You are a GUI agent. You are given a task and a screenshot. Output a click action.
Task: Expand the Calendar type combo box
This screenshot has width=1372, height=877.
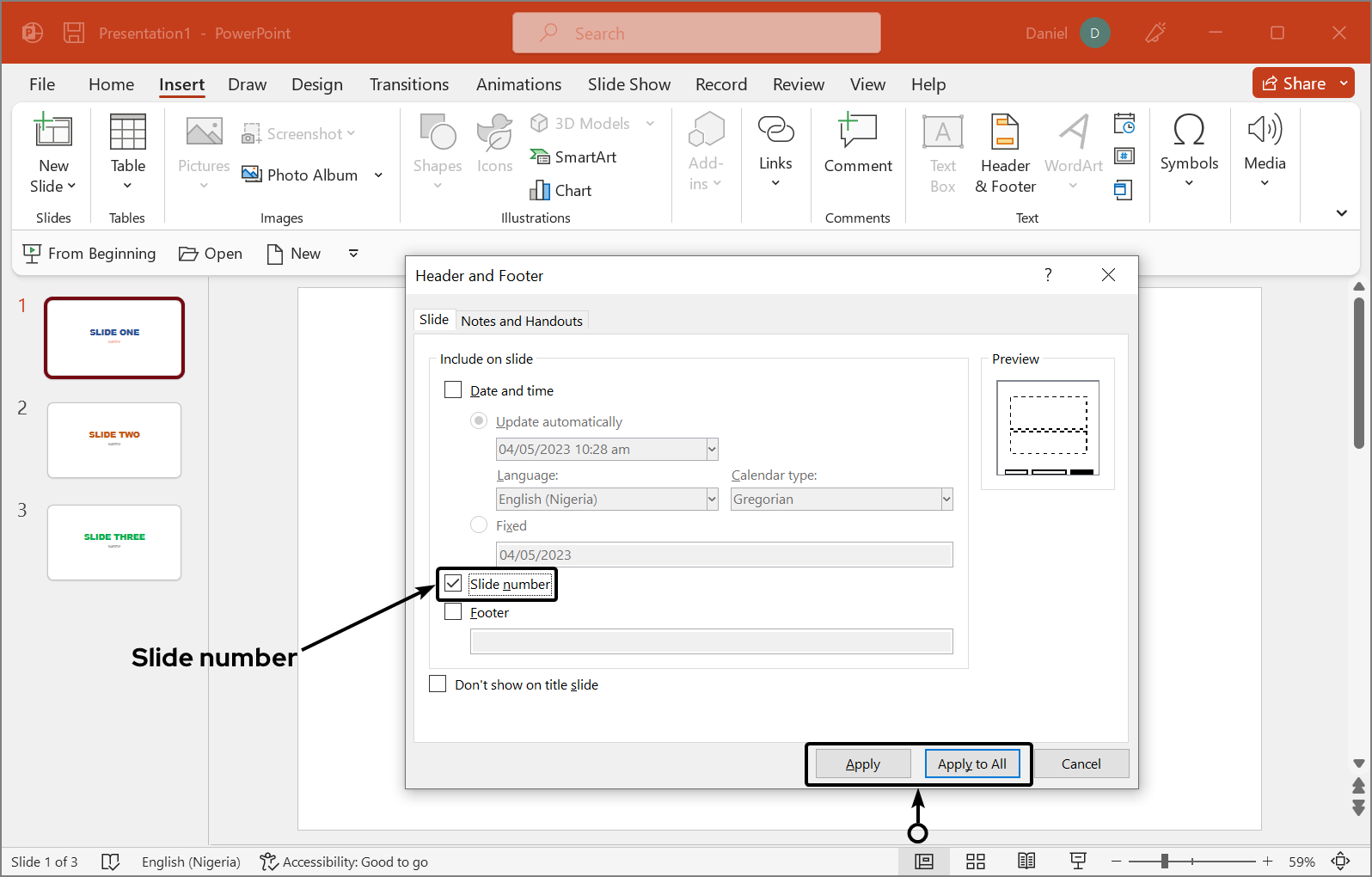[x=946, y=499]
